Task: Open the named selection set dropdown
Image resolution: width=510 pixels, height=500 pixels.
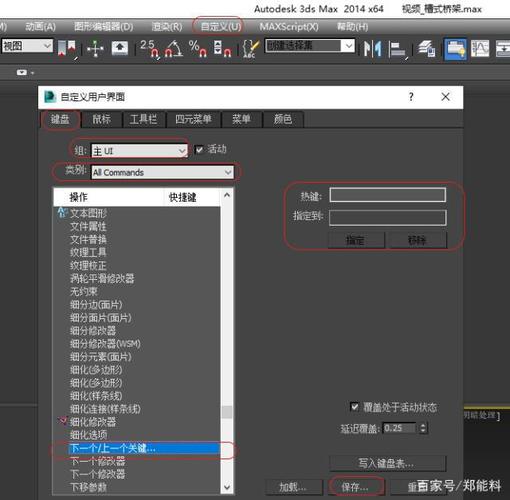Action: [x=310, y=46]
